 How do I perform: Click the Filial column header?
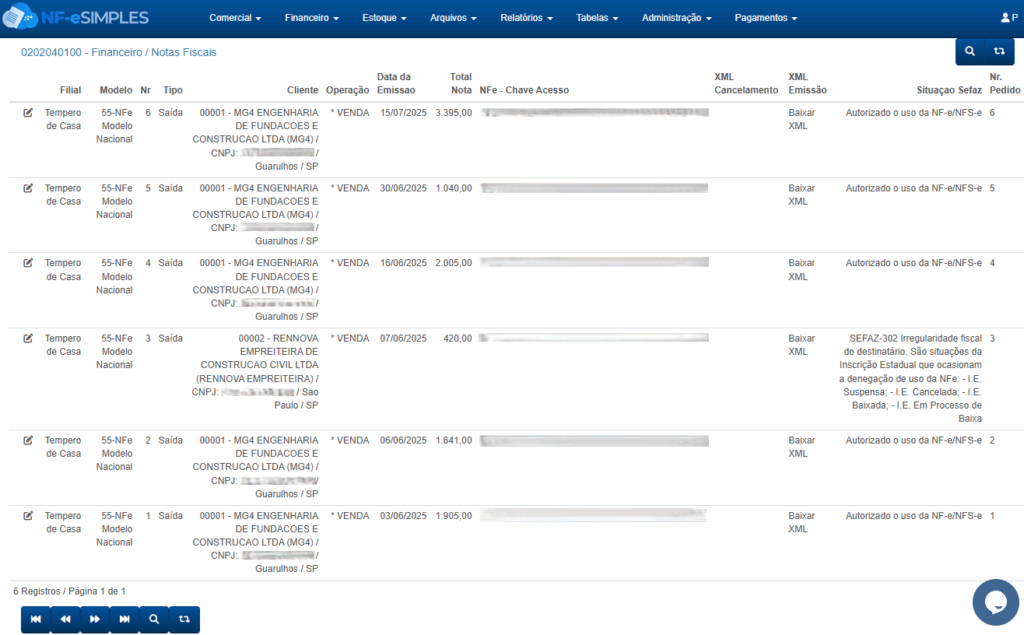(71, 90)
